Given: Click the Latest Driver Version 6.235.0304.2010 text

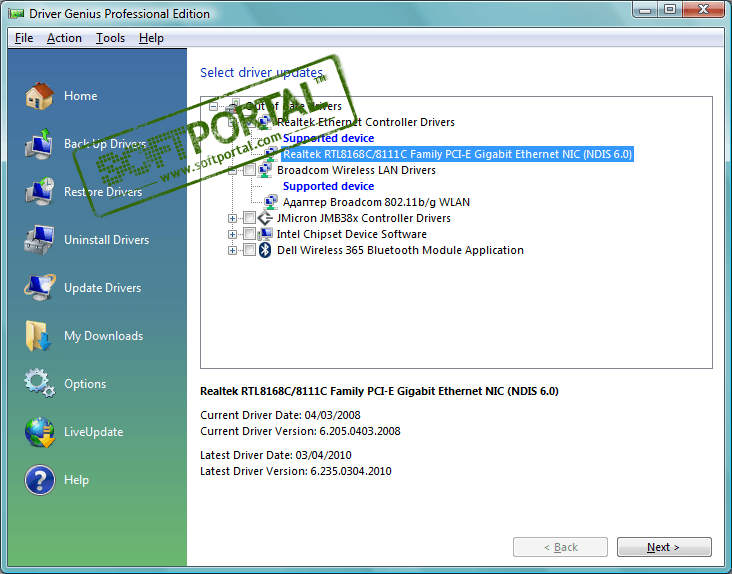Looking at the screenshot, I should pos(296,471).
